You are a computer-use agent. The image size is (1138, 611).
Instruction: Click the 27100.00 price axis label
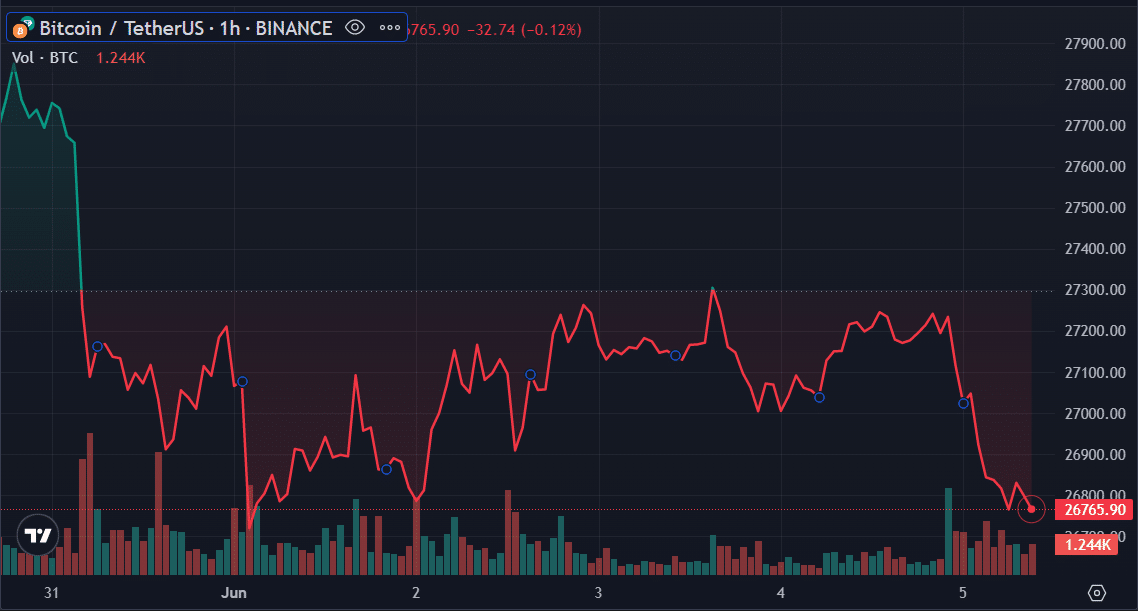[x=1094, y=372]
